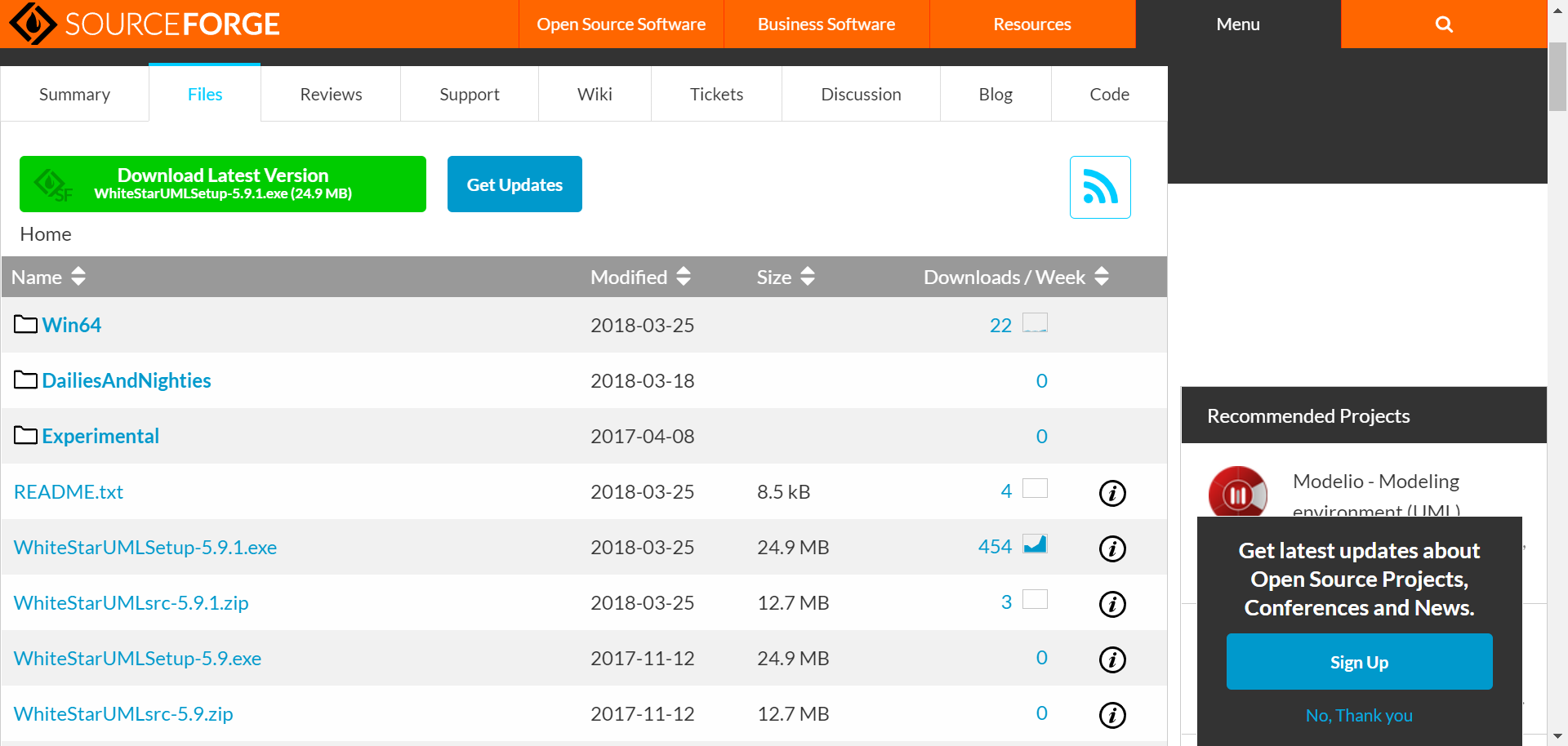Image resolution: width=1568 pixels, height=746 pixels.
Task: Show info for WhiteStarUMLsrc-5.9.zip
Action: pyautogui.click(x=1112, y=715)
